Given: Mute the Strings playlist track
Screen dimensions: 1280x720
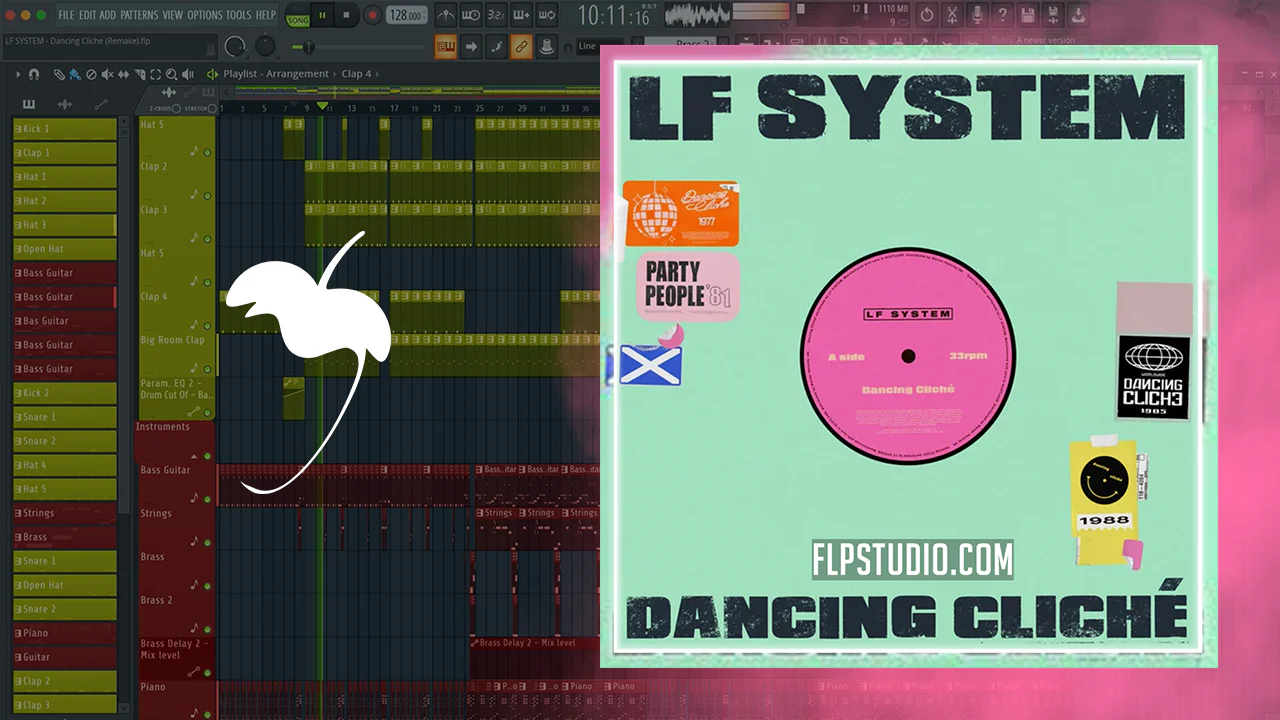Looking at the screenshot, I should click(x=208, y=542).
